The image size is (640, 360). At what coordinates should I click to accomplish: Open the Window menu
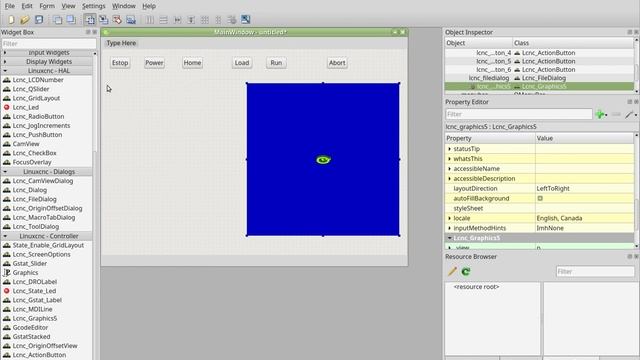[x=124, y=6]
